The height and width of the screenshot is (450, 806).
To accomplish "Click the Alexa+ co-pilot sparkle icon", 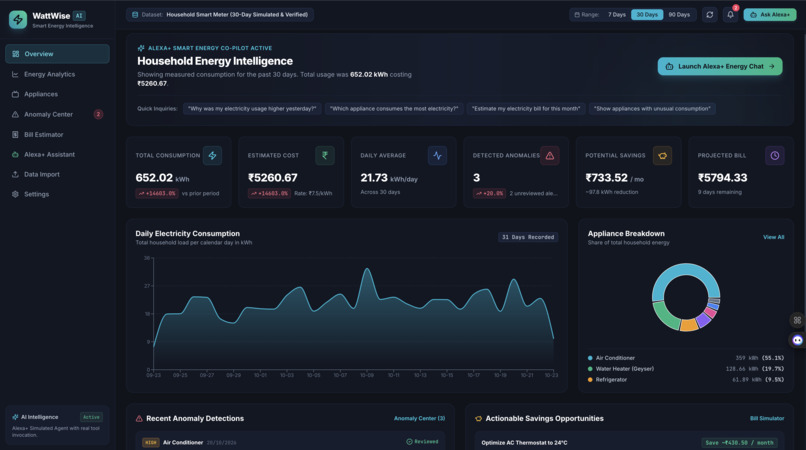I will tap(141, 48).
